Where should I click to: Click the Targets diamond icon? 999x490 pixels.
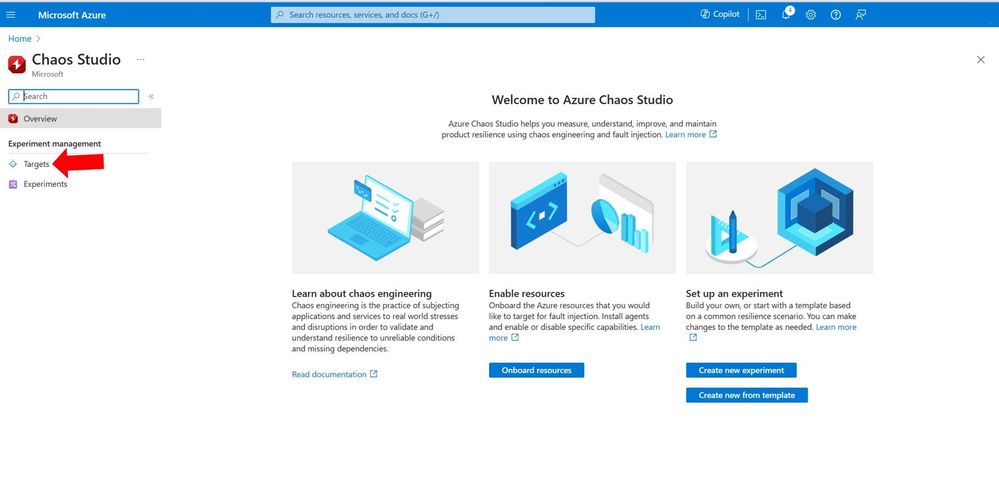(13, 164)
